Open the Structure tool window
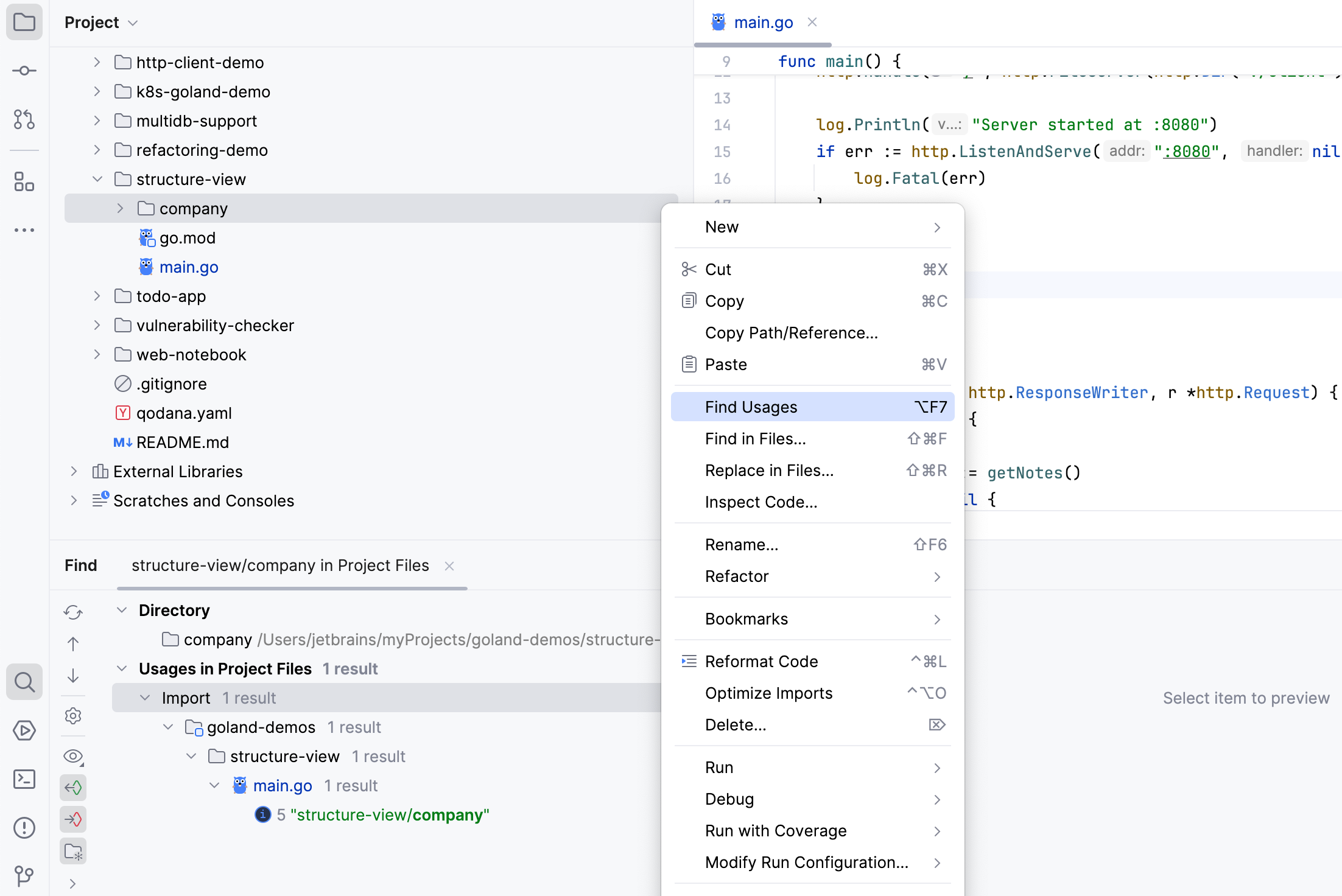 (x=24, y=182)
